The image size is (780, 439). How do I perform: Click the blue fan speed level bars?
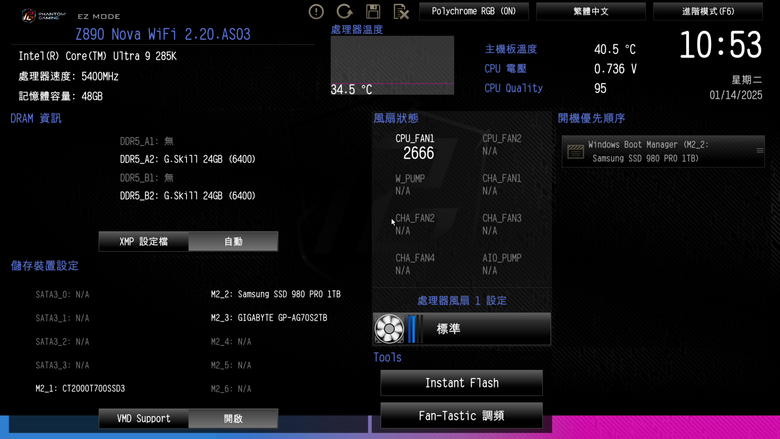pyautogui.click(x=415, y=329)
